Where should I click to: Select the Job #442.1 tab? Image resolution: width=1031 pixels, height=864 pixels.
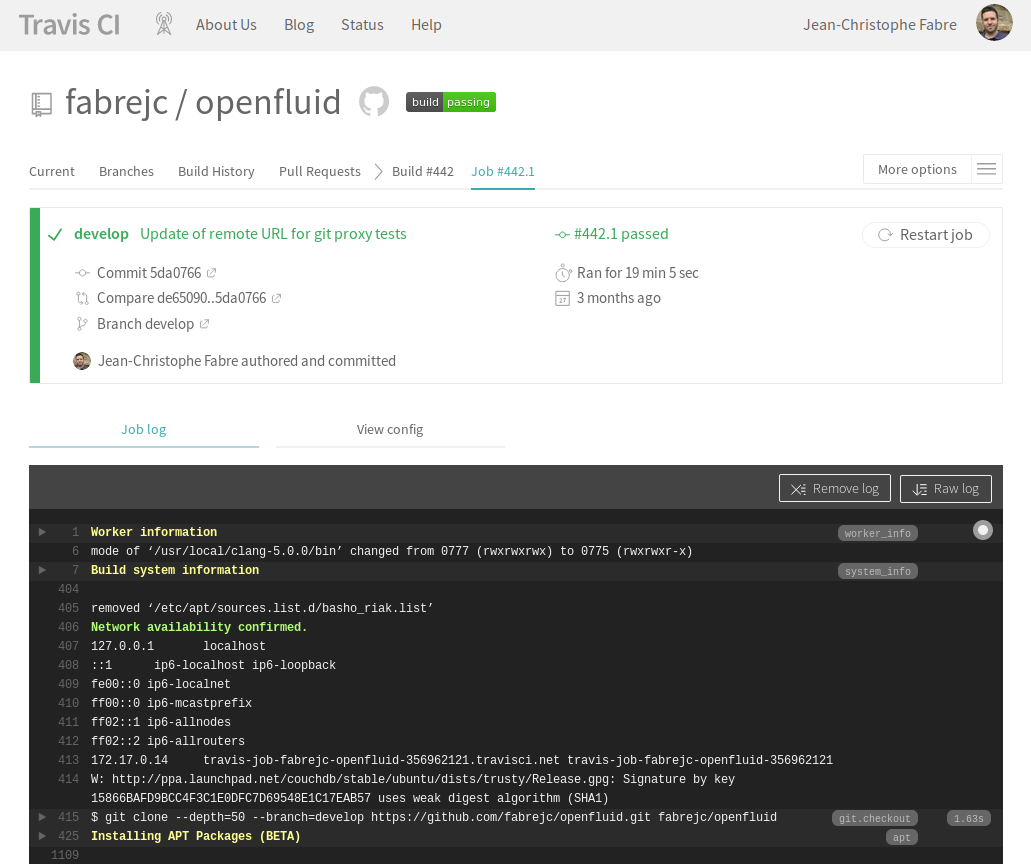click(503, 172)
